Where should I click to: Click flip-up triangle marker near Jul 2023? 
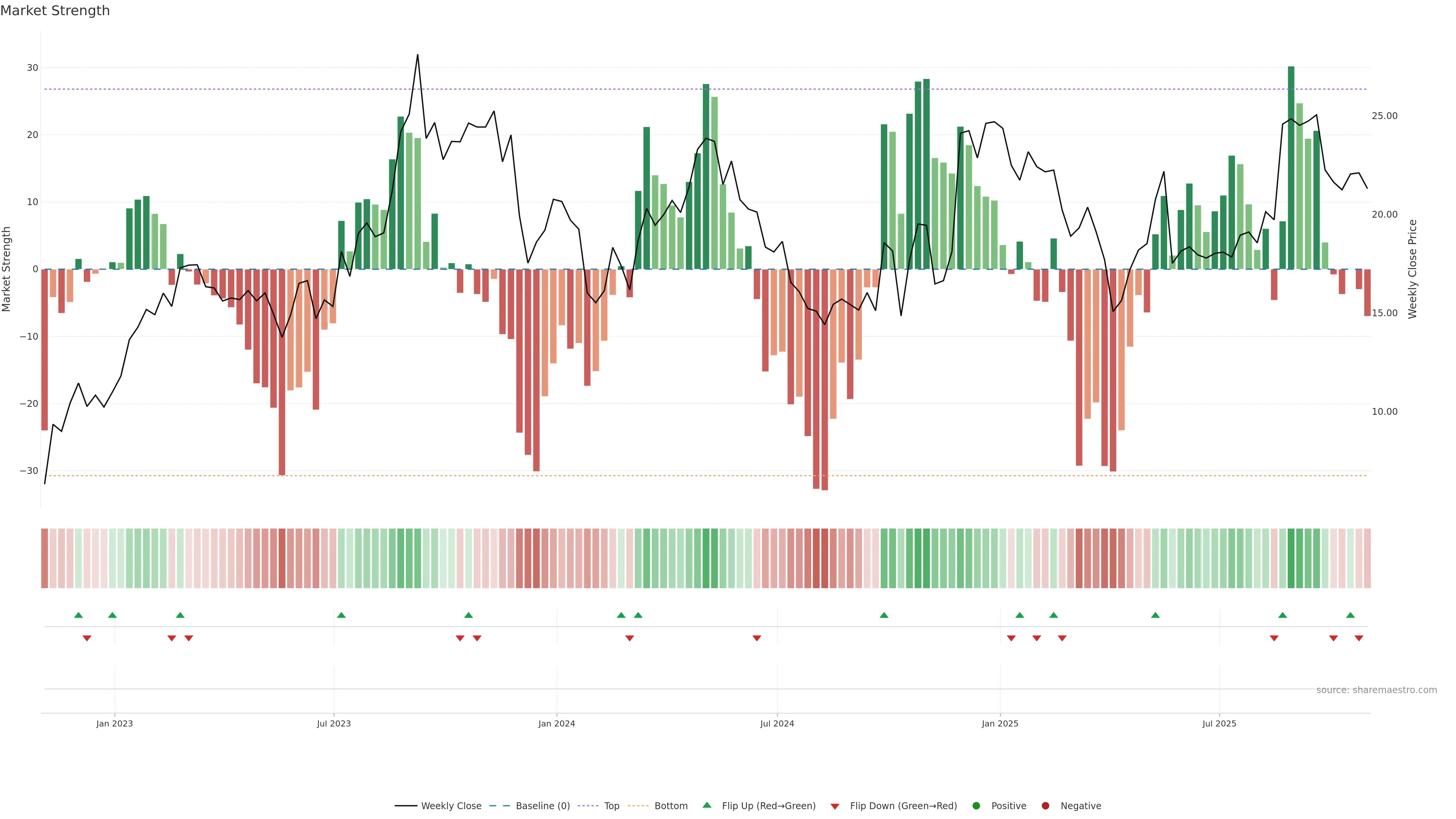[341, 615]
